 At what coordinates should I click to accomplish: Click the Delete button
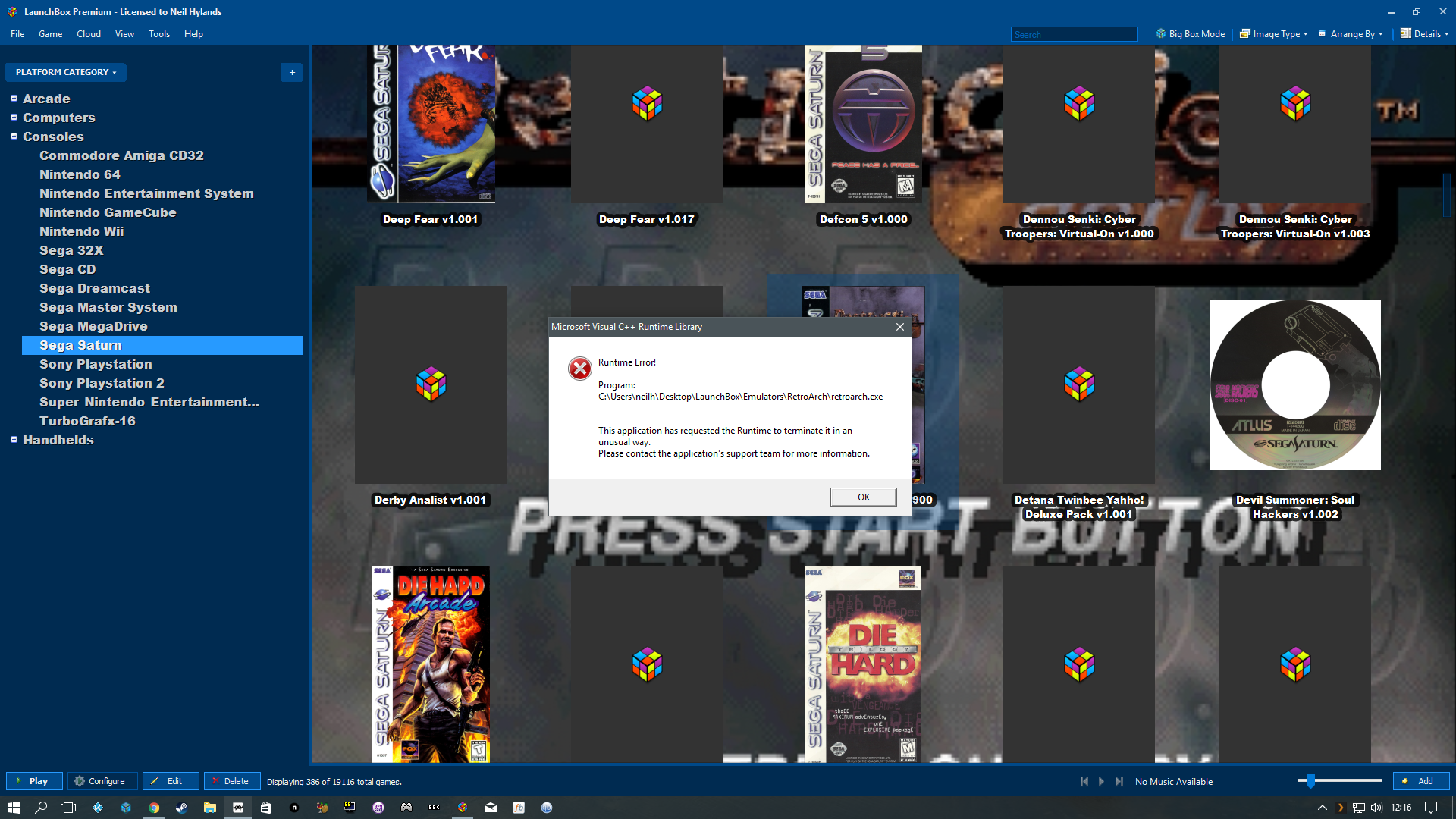pyautogui.click(x=232, y=781)
